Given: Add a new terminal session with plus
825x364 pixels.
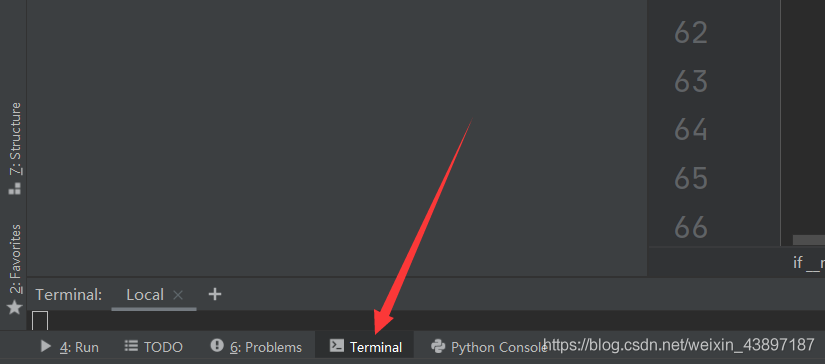Looking at the screenshot, I should coord(215,294).
